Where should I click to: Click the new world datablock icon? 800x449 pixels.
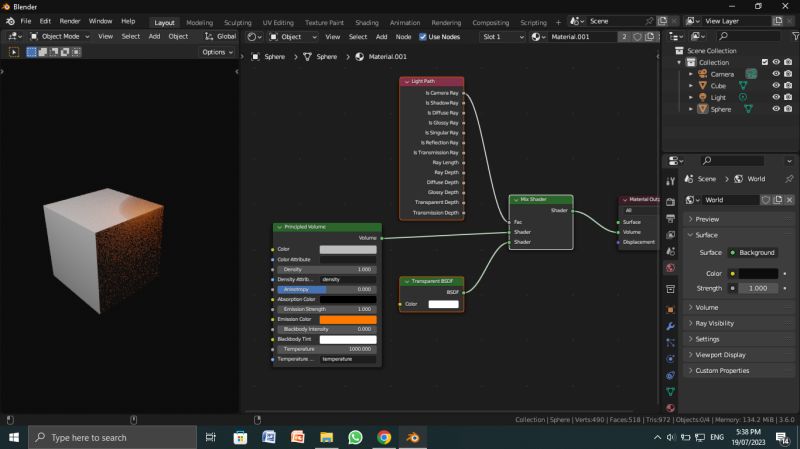[x=778, y=200]
